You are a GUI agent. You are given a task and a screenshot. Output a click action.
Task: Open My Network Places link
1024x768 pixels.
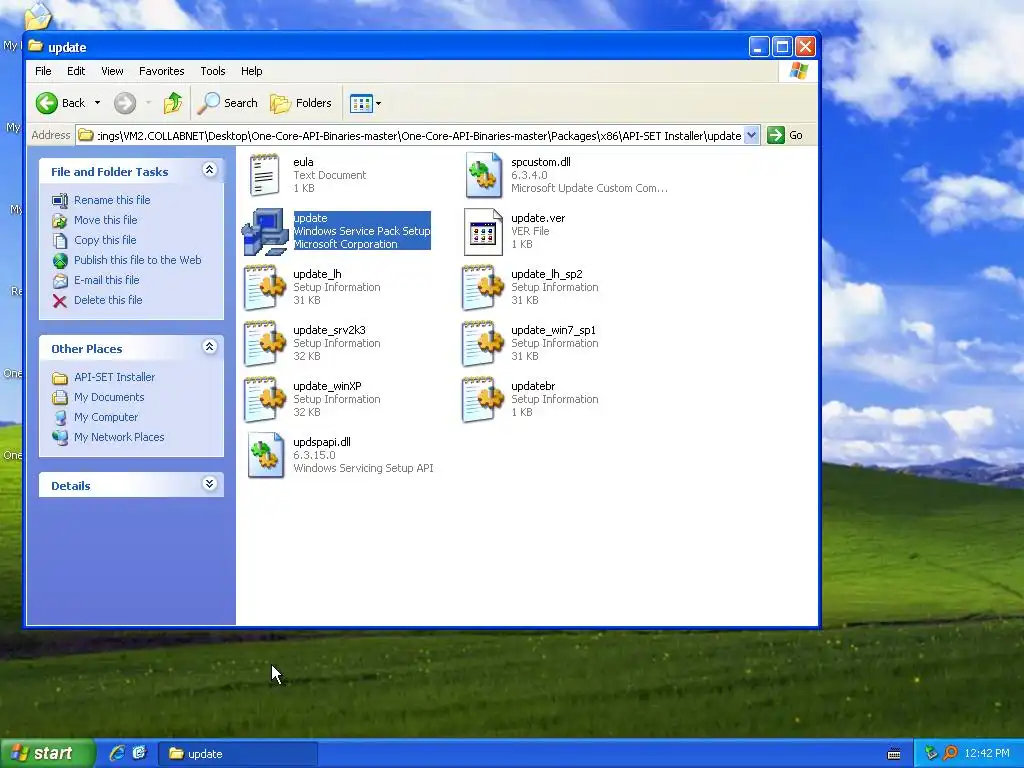coord(119,438)
